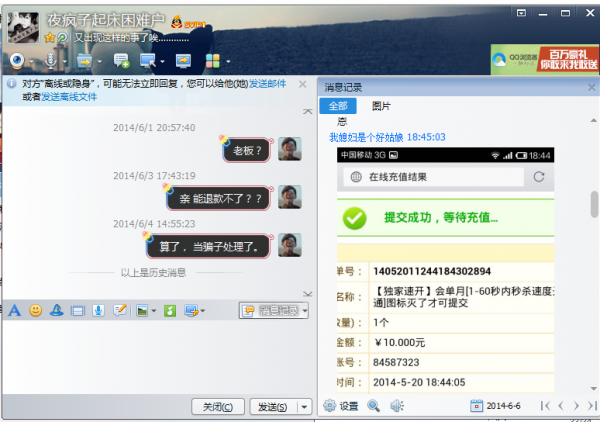Dismiss the offline notice close button
This screenshot has width=600, height=422.
[x=303, y=84]
